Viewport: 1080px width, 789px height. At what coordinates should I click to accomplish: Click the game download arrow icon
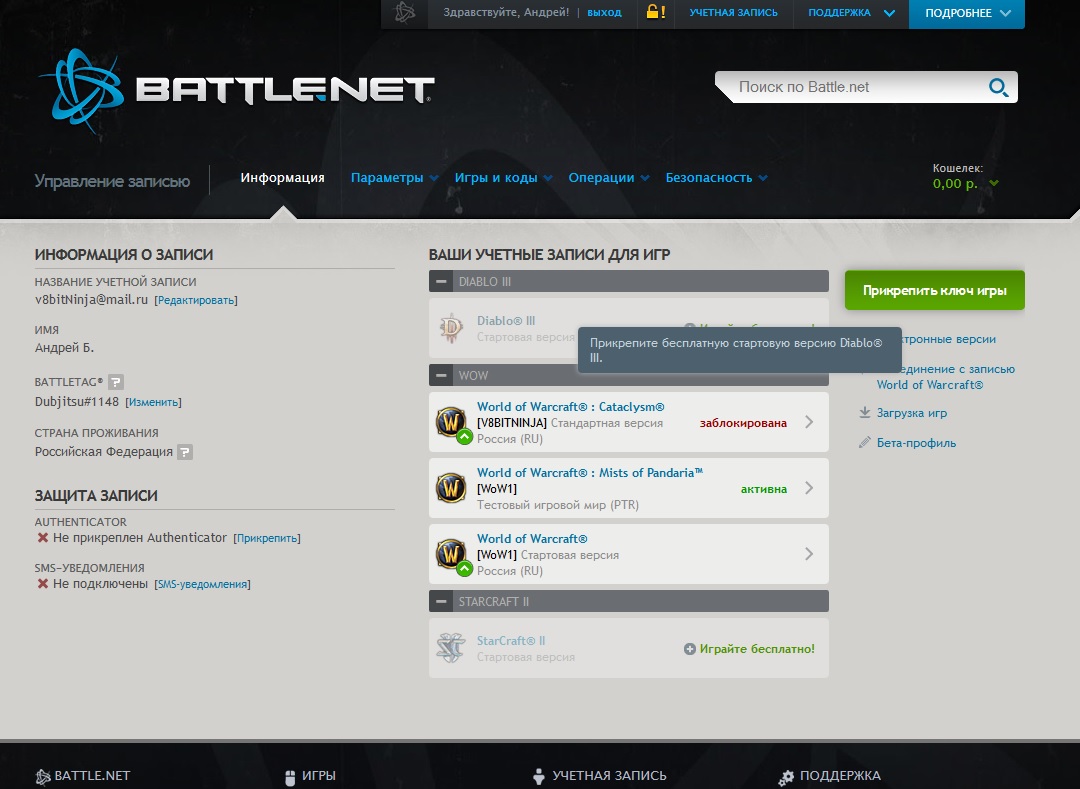tap(865, 412)
